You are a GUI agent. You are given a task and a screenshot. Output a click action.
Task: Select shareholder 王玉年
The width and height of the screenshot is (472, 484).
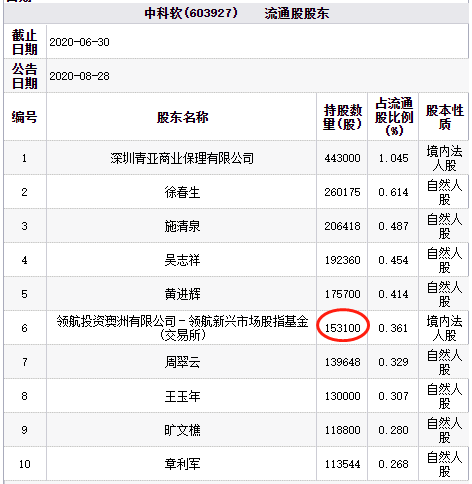pyautogui.click(x=182, y=396)
